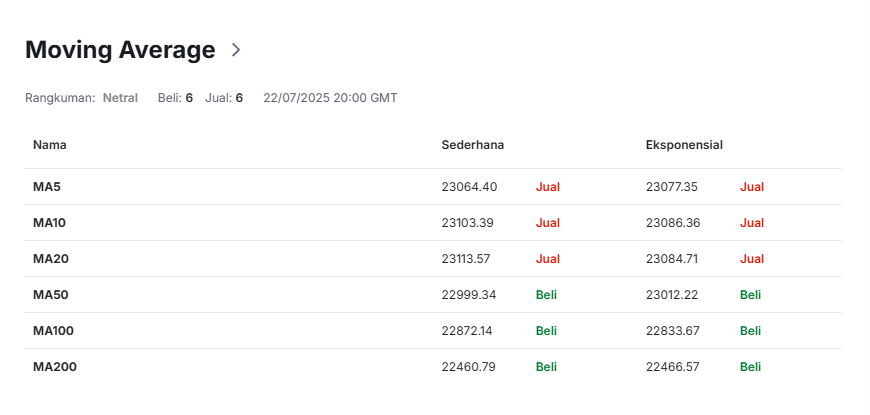Click the MA200 exponential Beli signal
Viewport: 870px width, 415px height.
click(x=750, y=367)
